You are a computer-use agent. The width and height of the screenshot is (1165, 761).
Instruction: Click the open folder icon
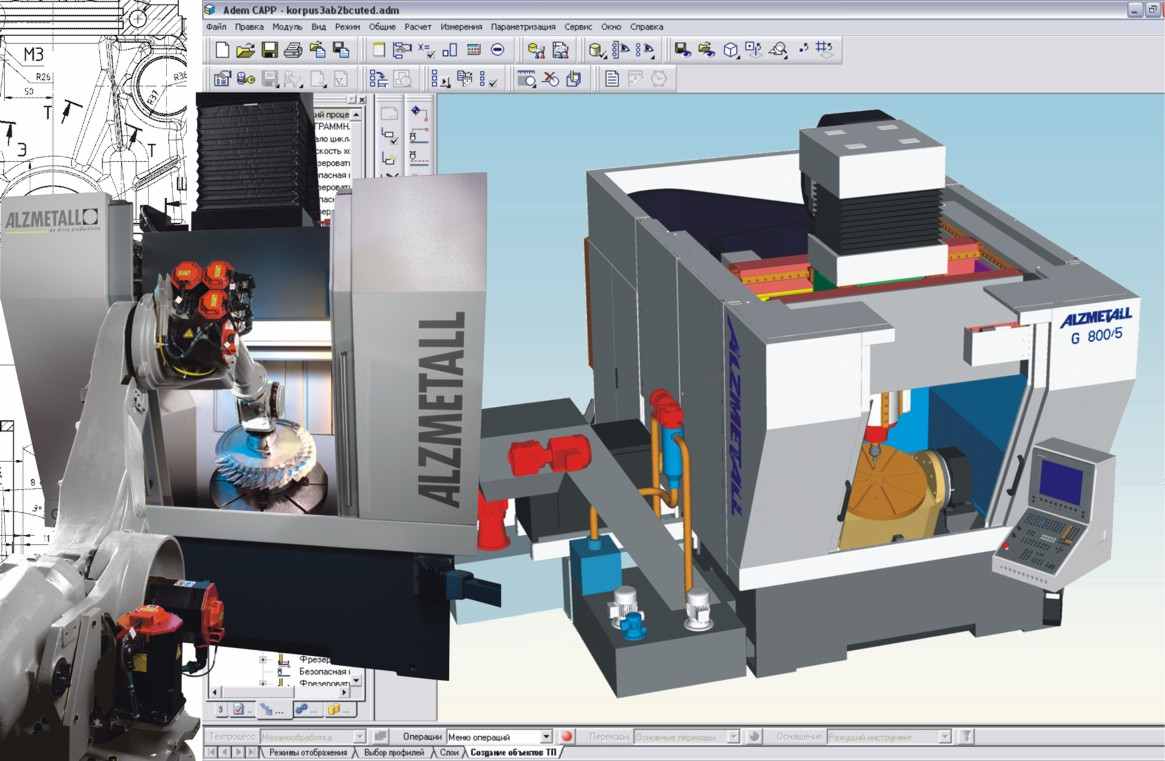(x=245, y=50)
